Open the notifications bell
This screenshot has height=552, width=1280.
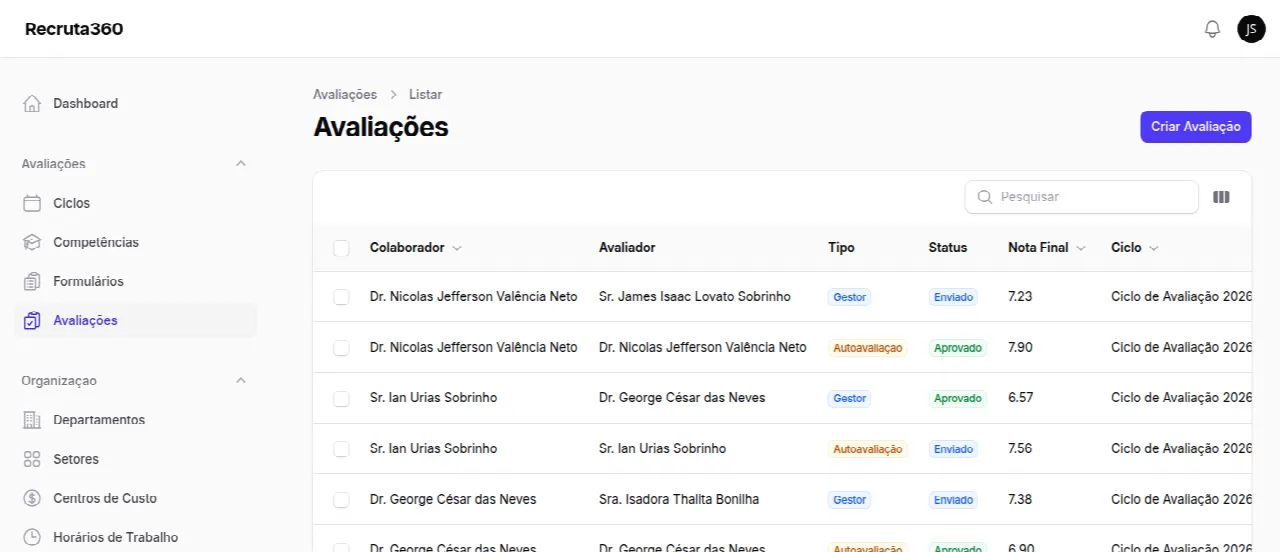tap(1212, 29)
